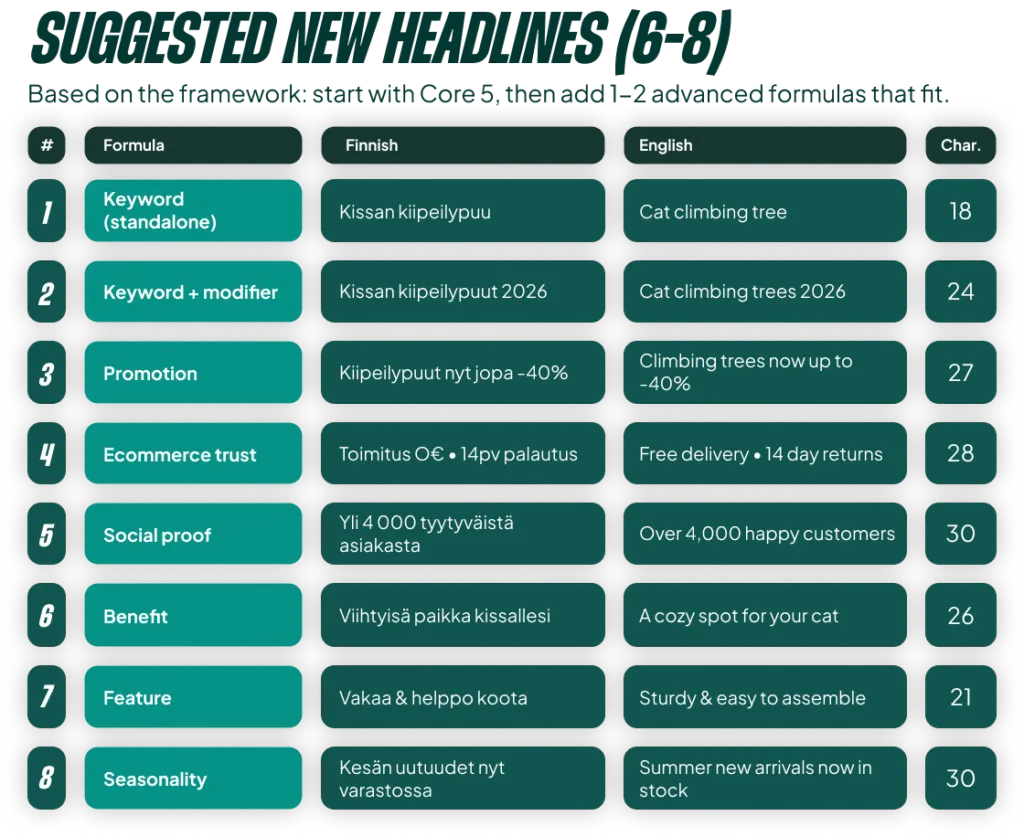Select the "Ecommerce trust" formula cell

193,453
